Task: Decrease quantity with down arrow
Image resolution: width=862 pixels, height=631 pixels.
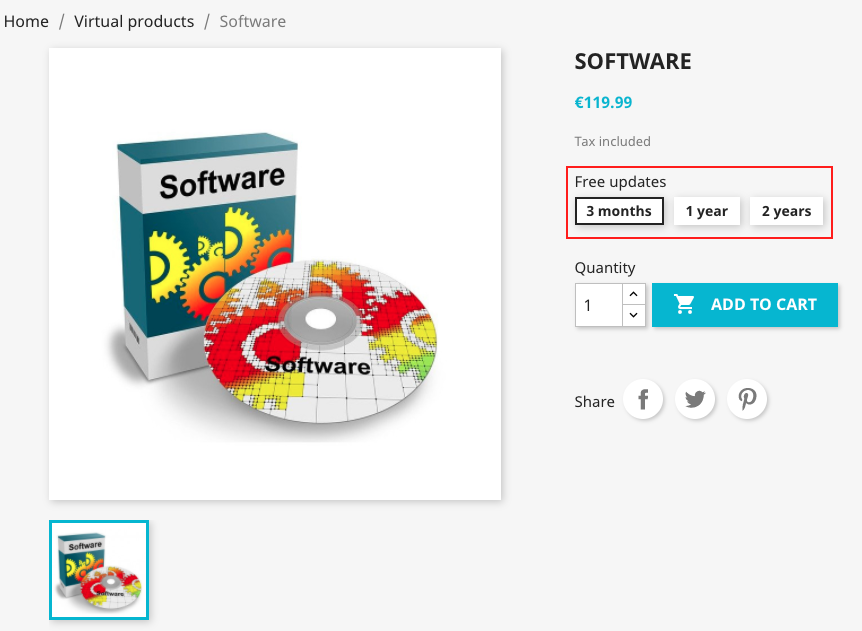Action: (x=634, y=316)
